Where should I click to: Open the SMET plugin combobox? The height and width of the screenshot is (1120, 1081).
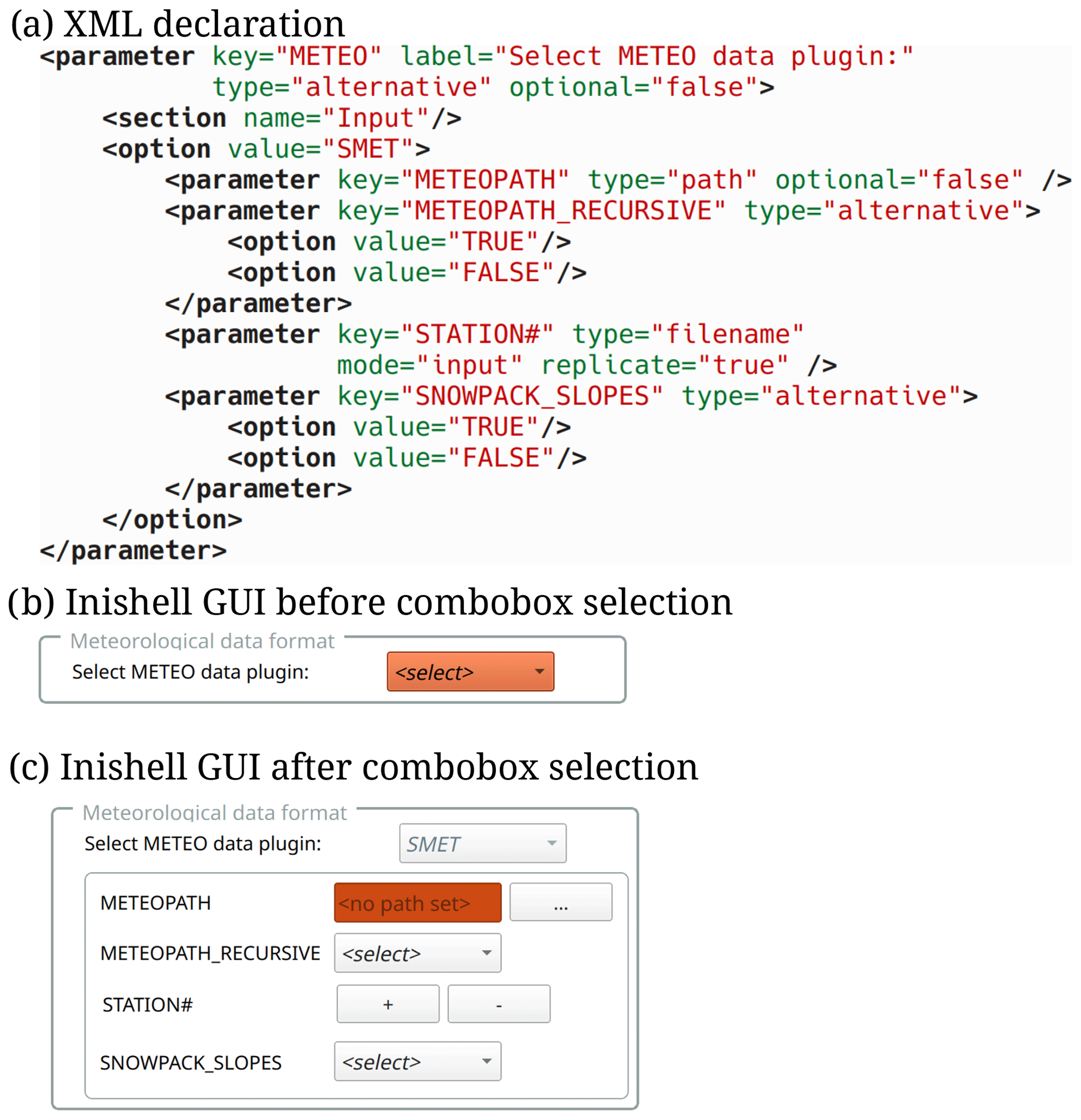tap(482, 843)
